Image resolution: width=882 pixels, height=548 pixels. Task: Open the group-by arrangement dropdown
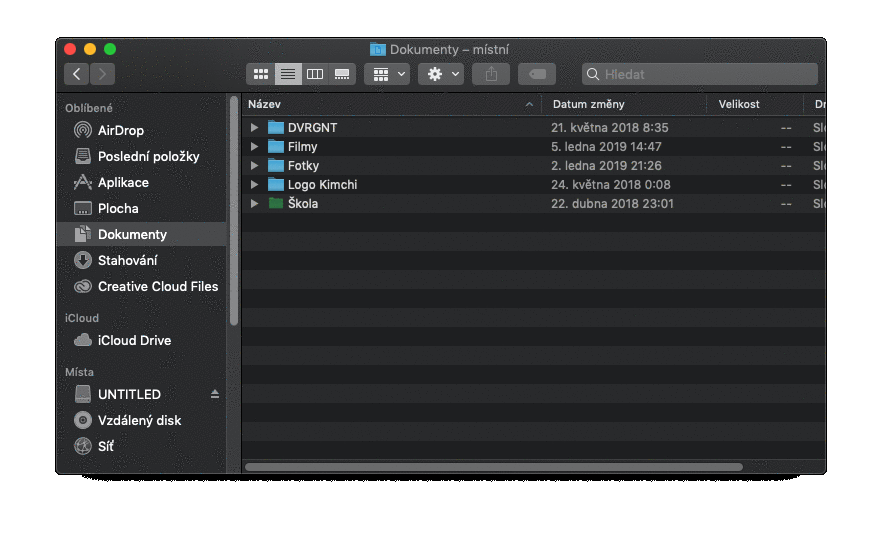386,74
